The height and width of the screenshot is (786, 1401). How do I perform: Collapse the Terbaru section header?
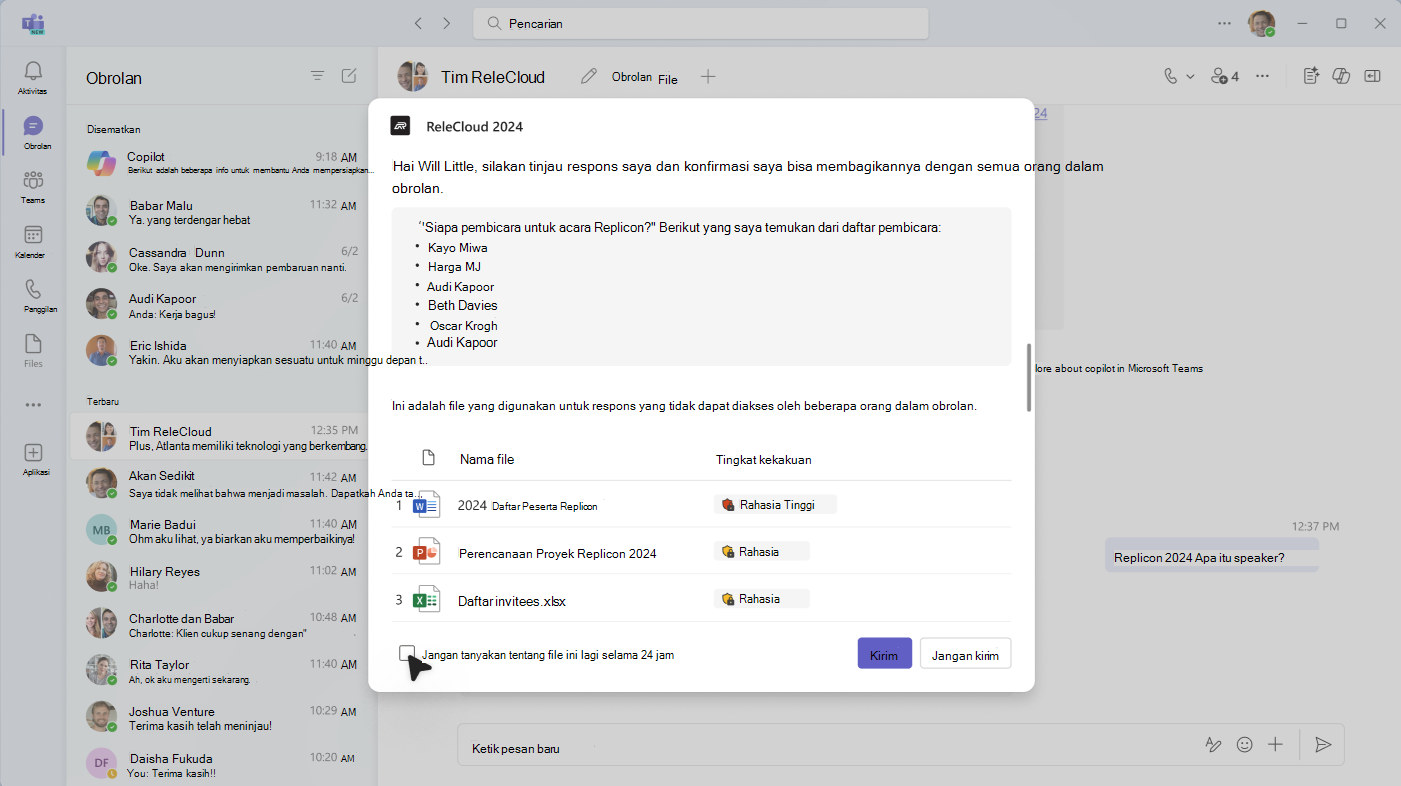[x=102, y=401]
